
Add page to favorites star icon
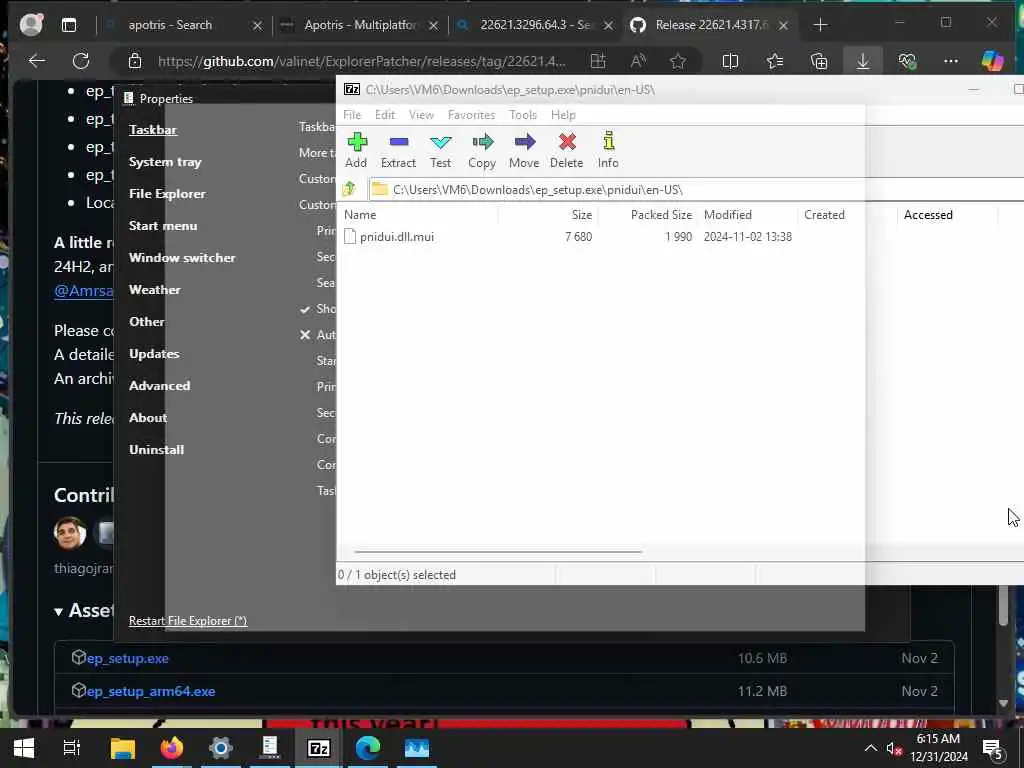[x=678, y=61]
